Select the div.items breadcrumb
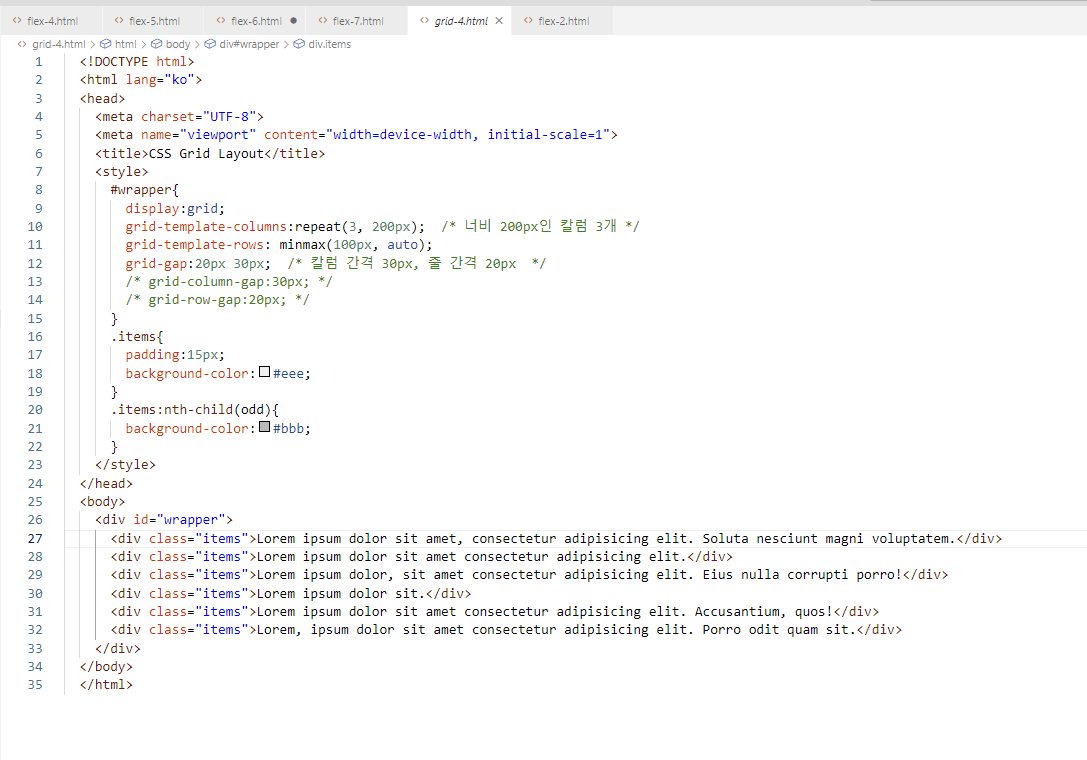This screenshot has height=760, width=1087. 329,44
